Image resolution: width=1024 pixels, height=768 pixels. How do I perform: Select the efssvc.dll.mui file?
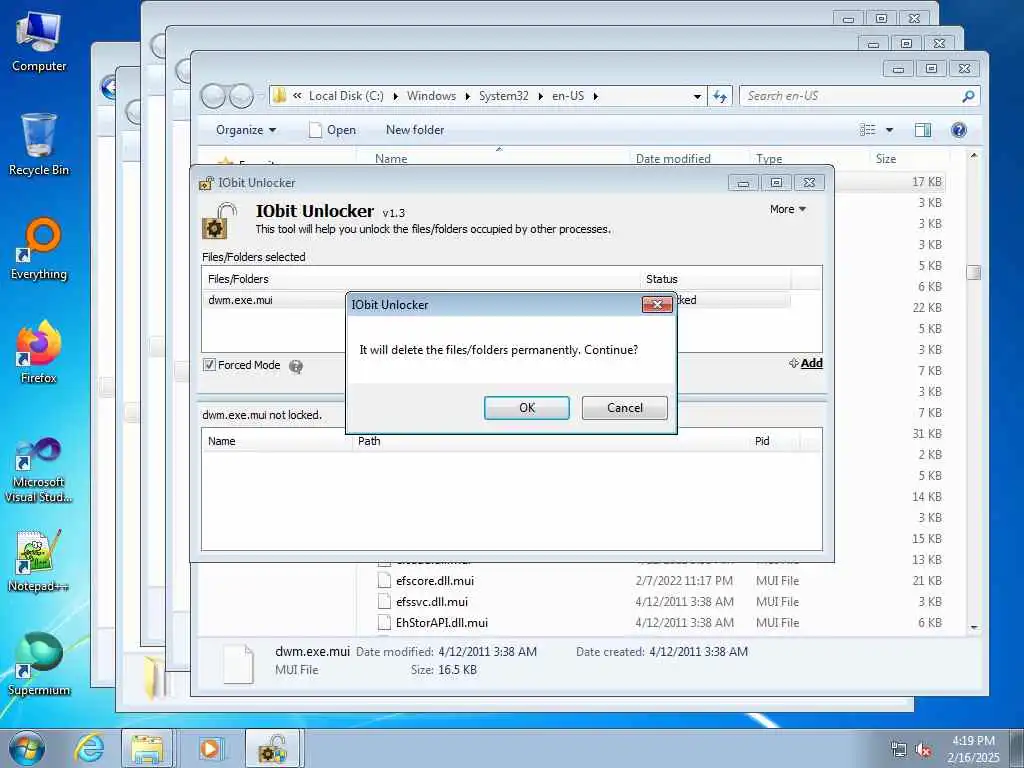pyautogui.click(x=431, y=601)
